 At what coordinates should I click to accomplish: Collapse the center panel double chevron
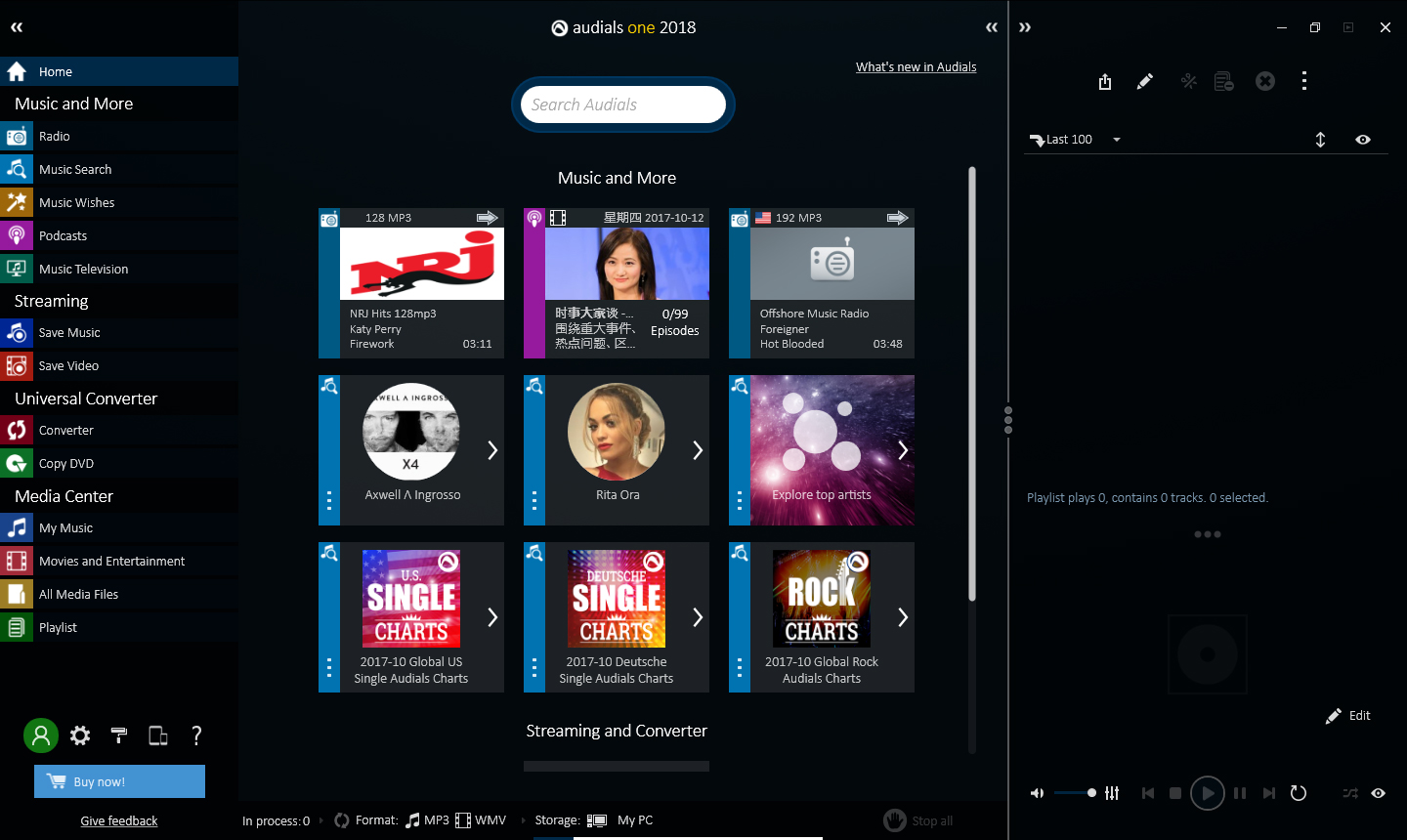tap(992, 27)
